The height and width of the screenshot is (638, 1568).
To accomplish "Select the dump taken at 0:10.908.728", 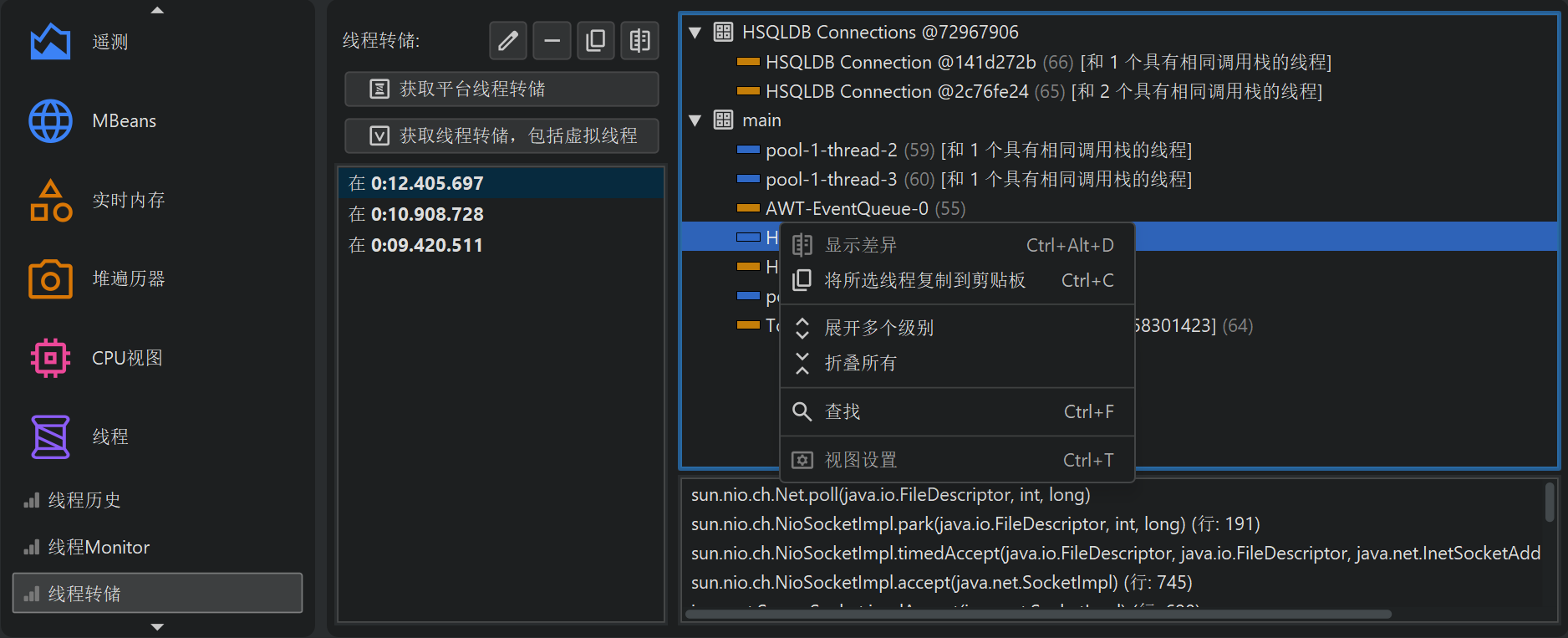I will coord(426,214).
